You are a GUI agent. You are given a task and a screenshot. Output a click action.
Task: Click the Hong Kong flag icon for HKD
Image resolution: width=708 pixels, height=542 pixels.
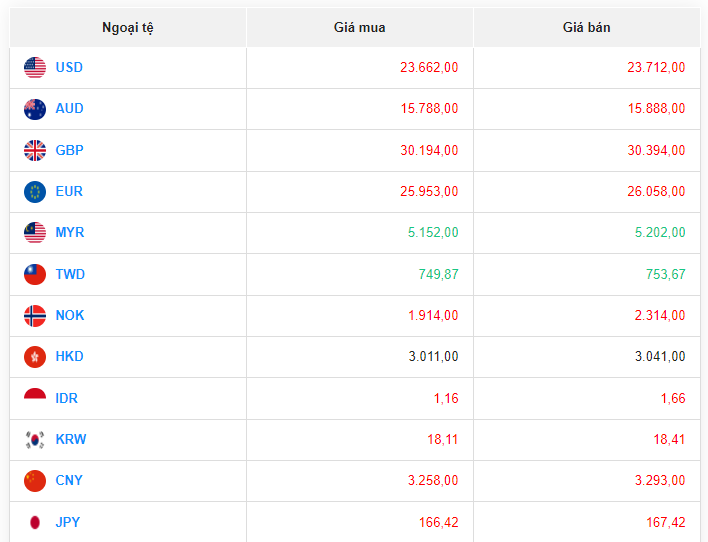35,357
